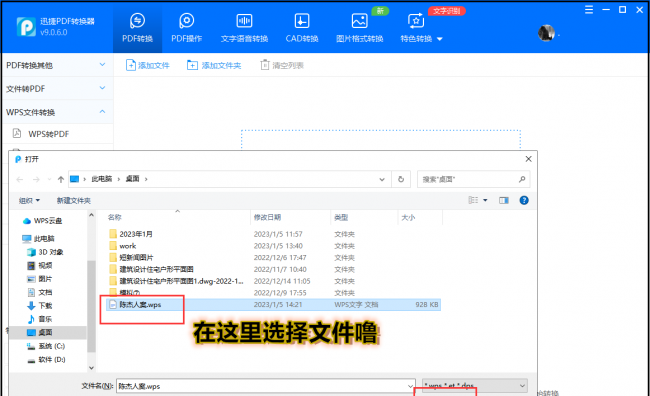Screen dimensions: 650x396
Task: Toggle the preview pane icon
Action: point(504,200)
